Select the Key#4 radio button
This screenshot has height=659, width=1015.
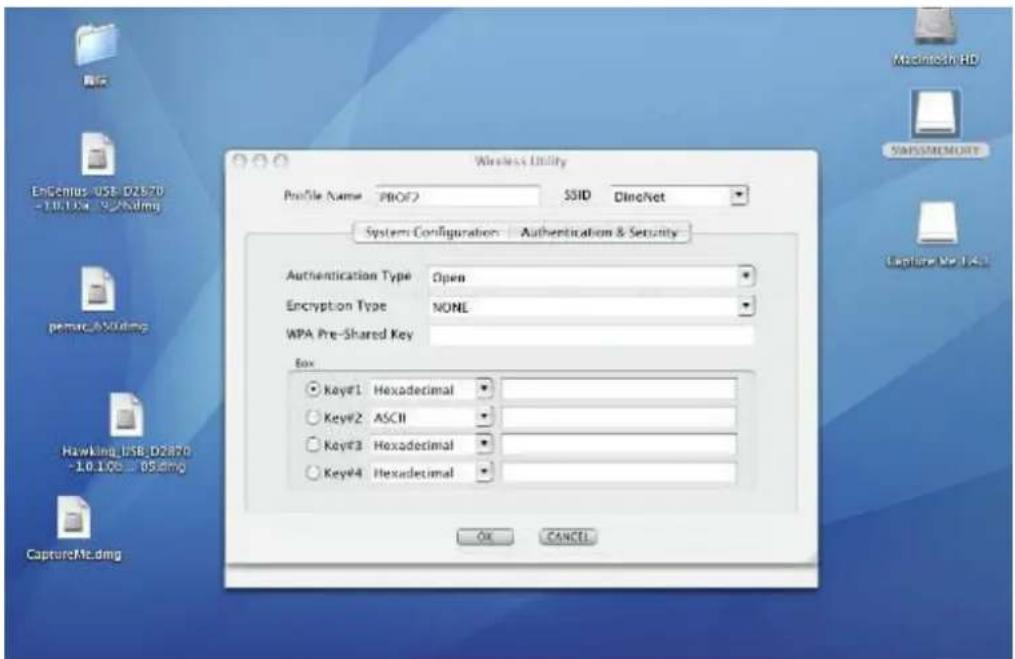(x=313, y=473)
